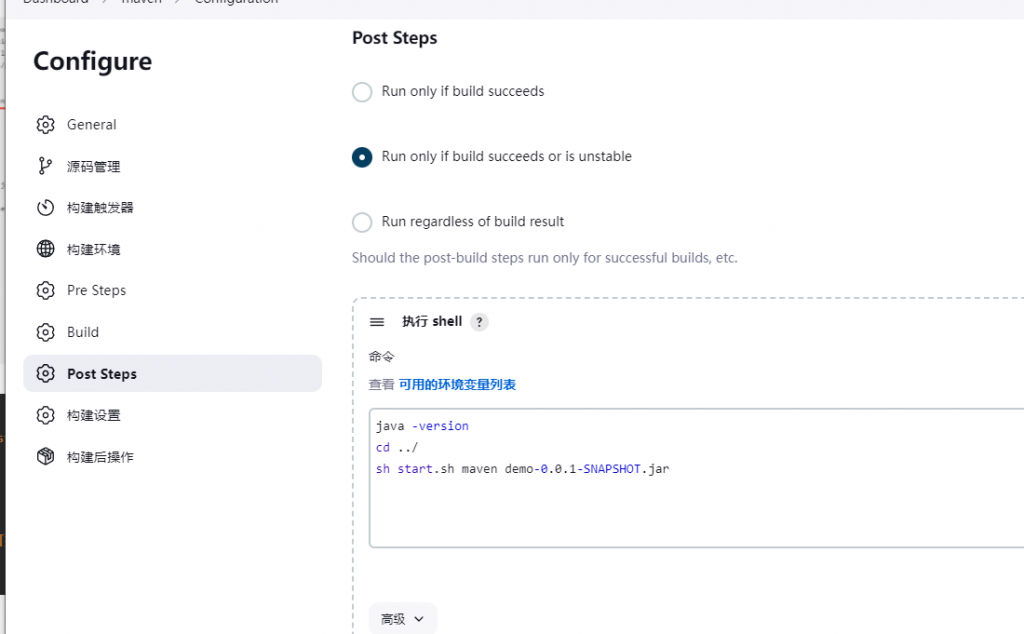Click the 源码管理 branch icon
The width and height of the screenshot is (1024, 634).
pos(45,166)
